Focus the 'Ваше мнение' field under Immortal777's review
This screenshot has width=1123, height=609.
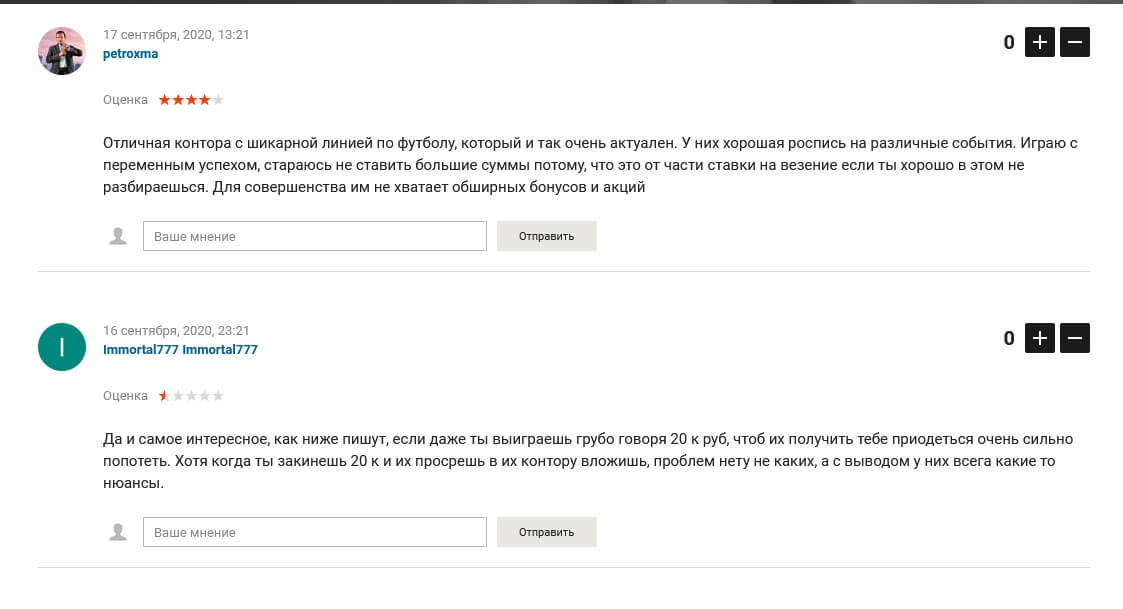click(x=314, y=532)
